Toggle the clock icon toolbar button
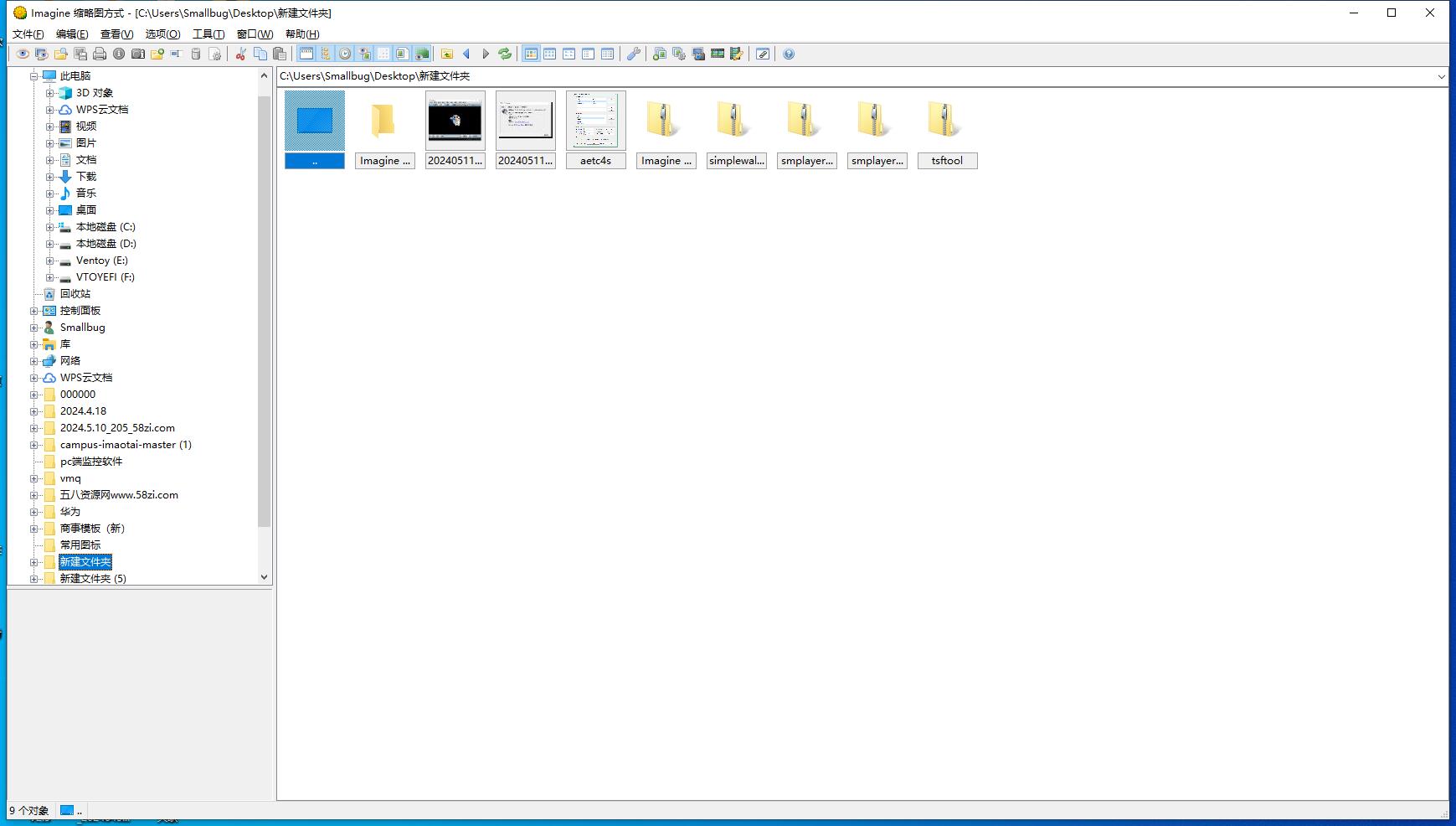 point(345,54)
